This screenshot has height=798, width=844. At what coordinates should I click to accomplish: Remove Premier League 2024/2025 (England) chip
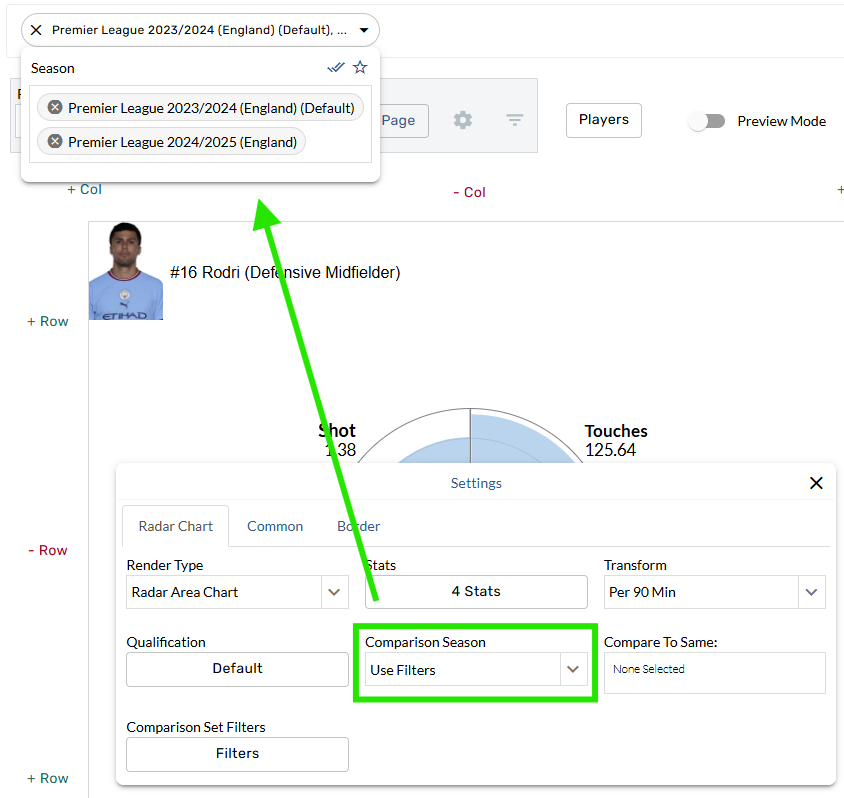tap(55, 142)
